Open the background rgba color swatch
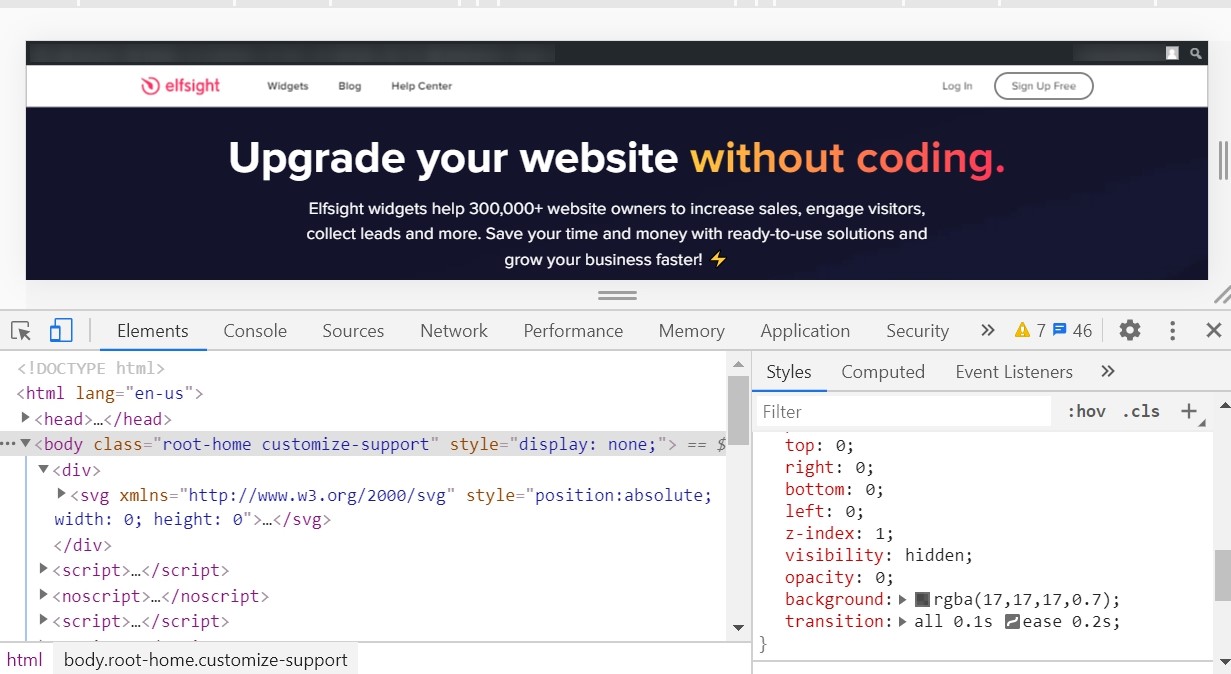 pyautogui.click(x=922, y=600)
